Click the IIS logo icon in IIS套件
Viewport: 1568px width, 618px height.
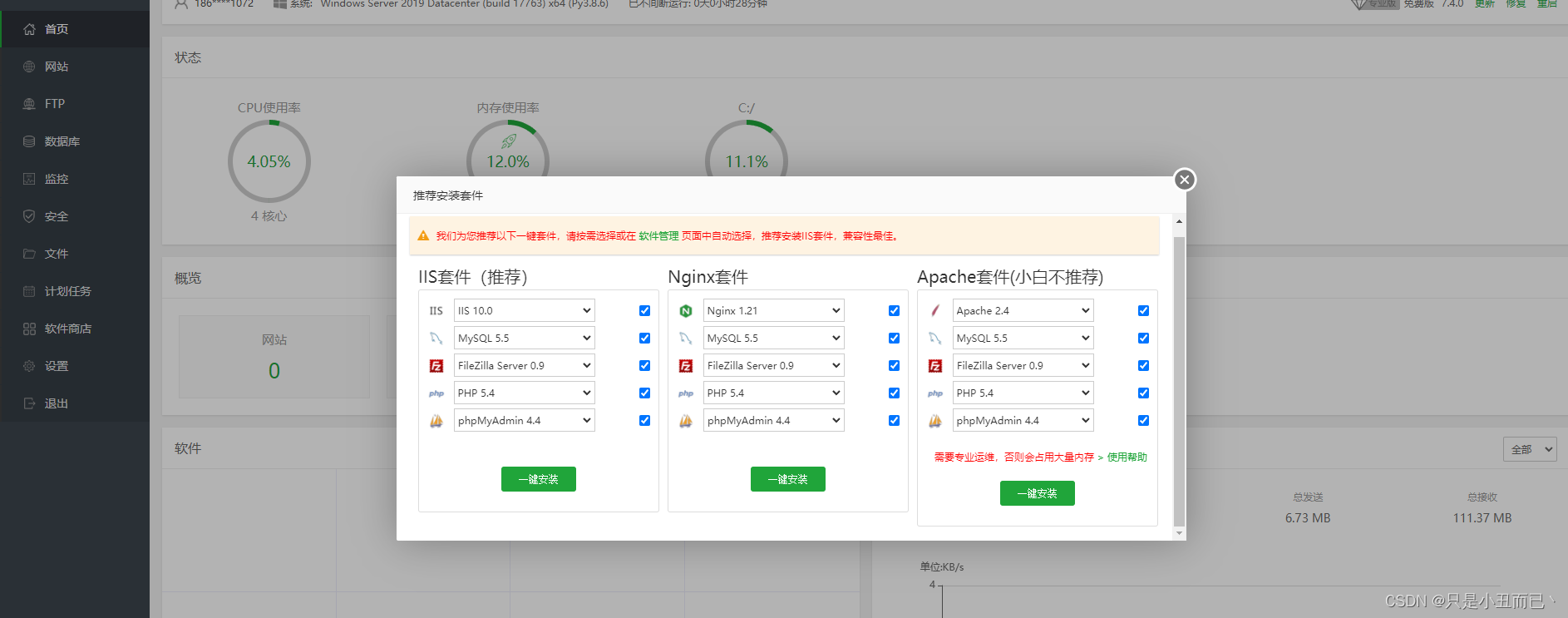[436, 311]
